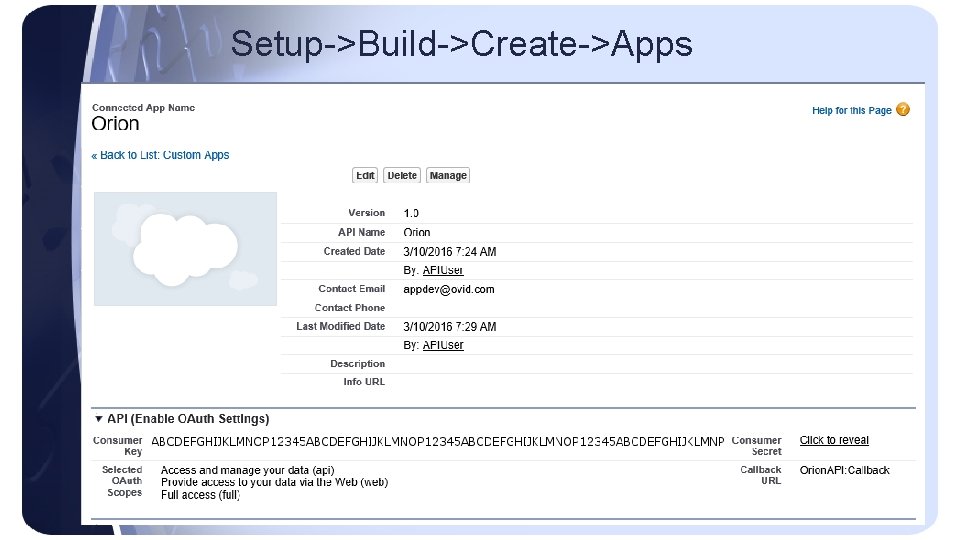The height and width of the screenshot is (540, 960).
Task: Click the OrionAPI:Callback URL value
Action: click(844, 470)
